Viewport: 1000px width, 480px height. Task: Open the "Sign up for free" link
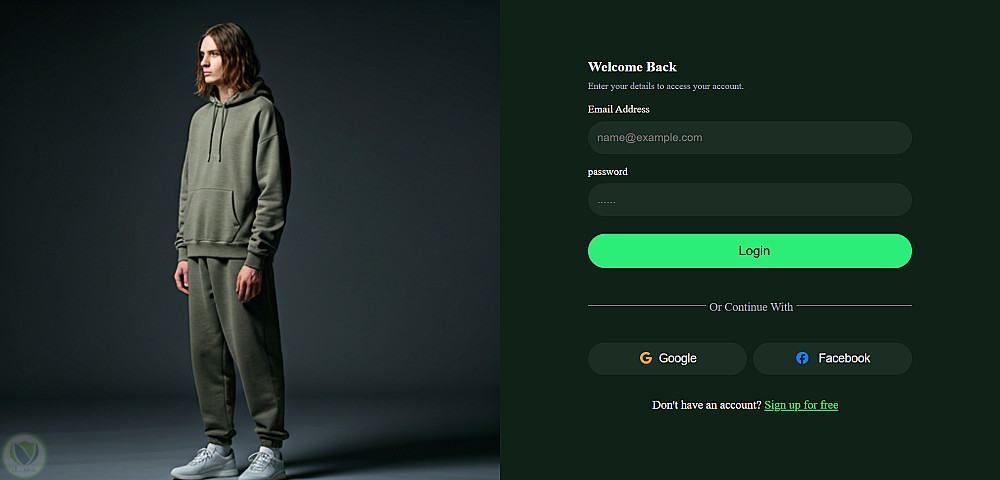(801, 405)
